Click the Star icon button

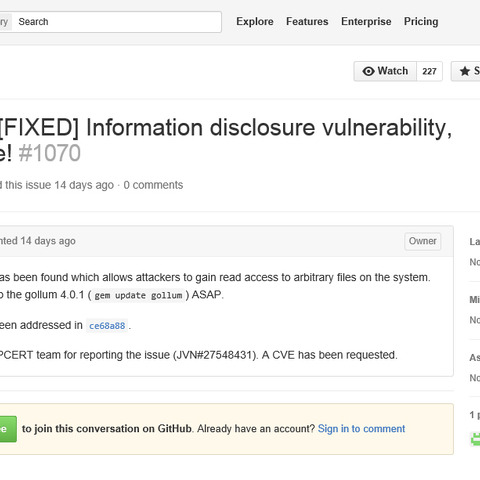(466, 71)
